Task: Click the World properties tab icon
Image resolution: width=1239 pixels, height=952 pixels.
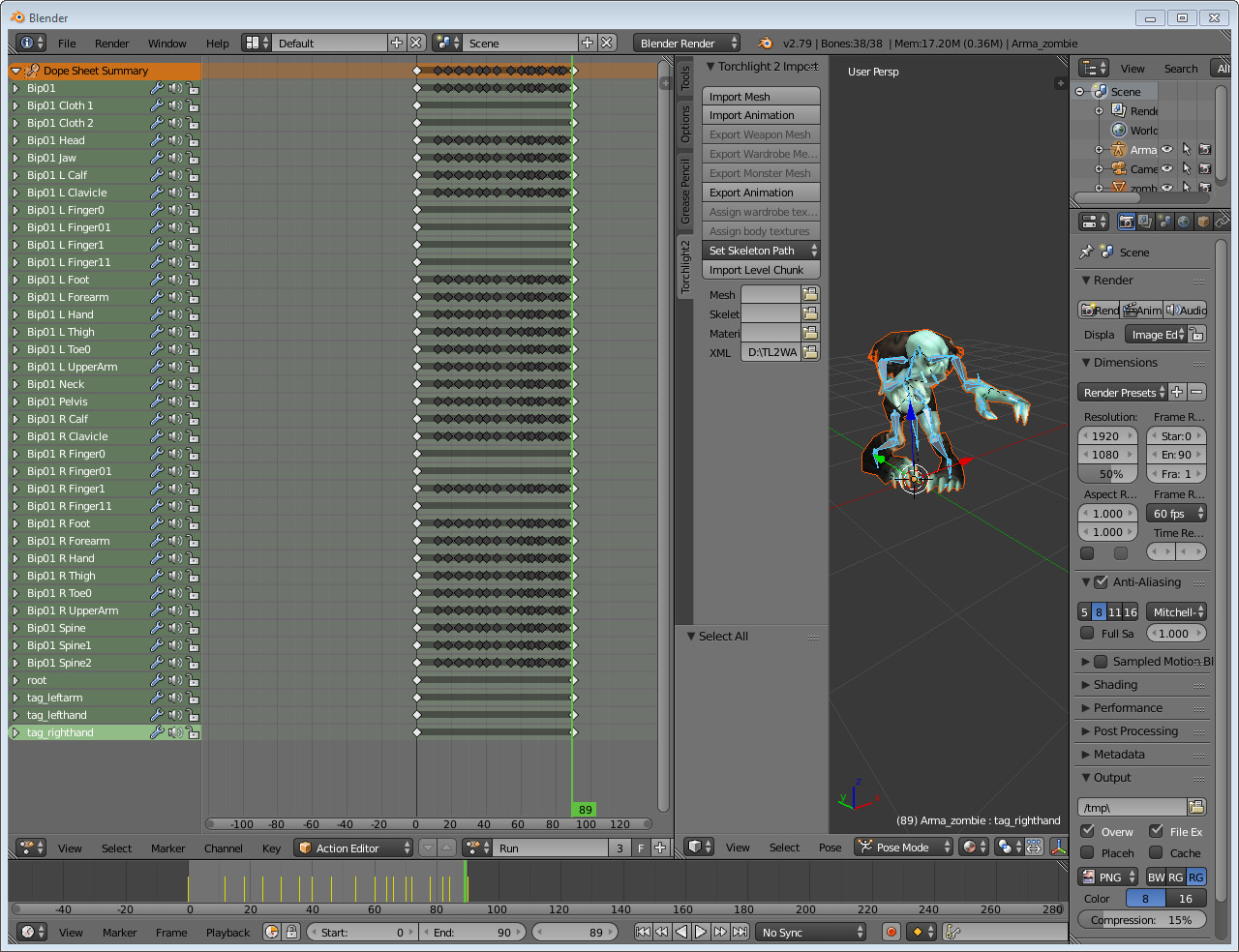Action: (x=1184, y=222)
